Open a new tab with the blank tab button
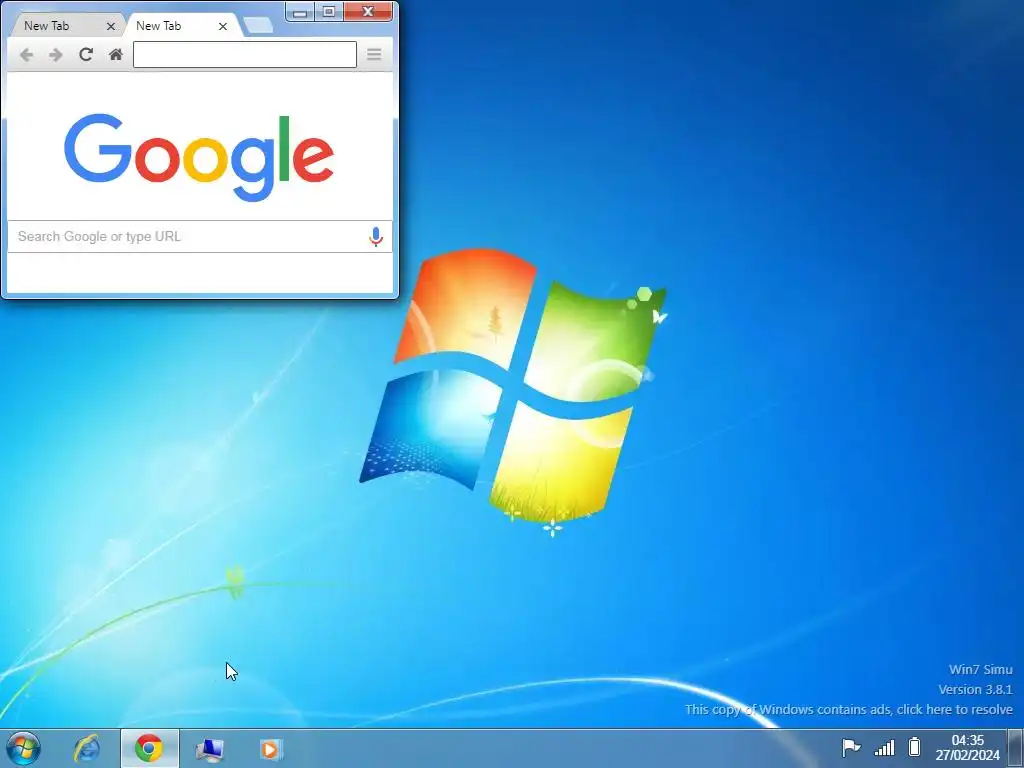1024x768 pixels. 258,25
